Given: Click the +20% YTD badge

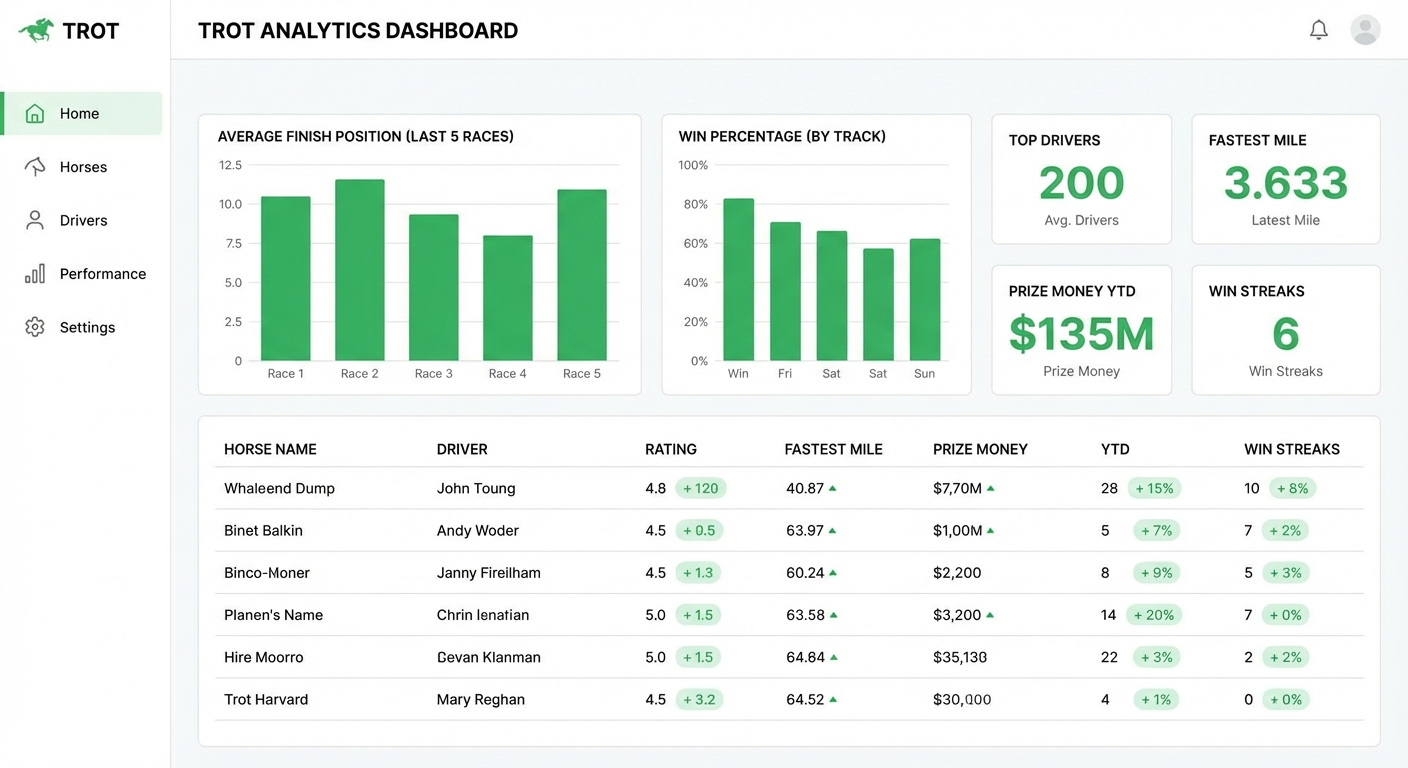Looking at the screenshot, I should point(1154,615).
